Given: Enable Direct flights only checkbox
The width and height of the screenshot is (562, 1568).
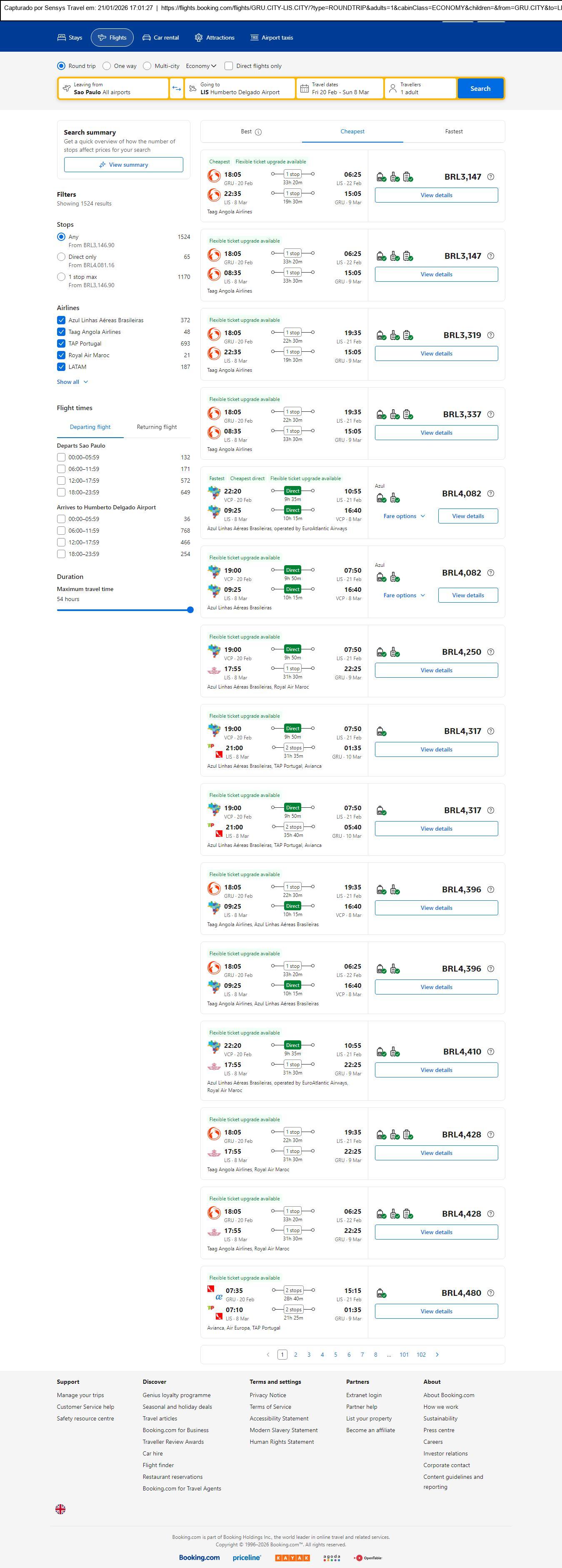Looking at the screenshot, I should tap(229, 66).
